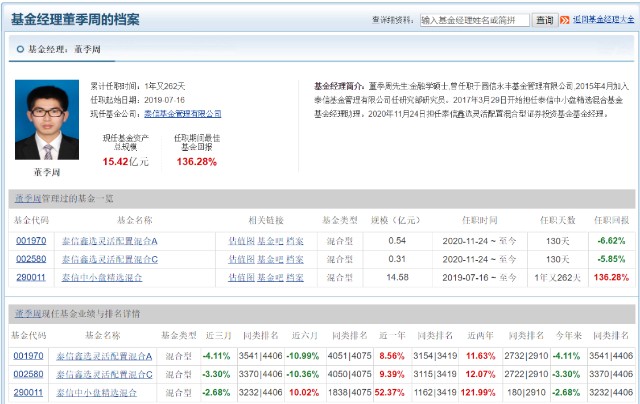The width and height of the screenshot is (640, 404).
Task: Click the 董季周 manager photo
Action: coord(46,120)
